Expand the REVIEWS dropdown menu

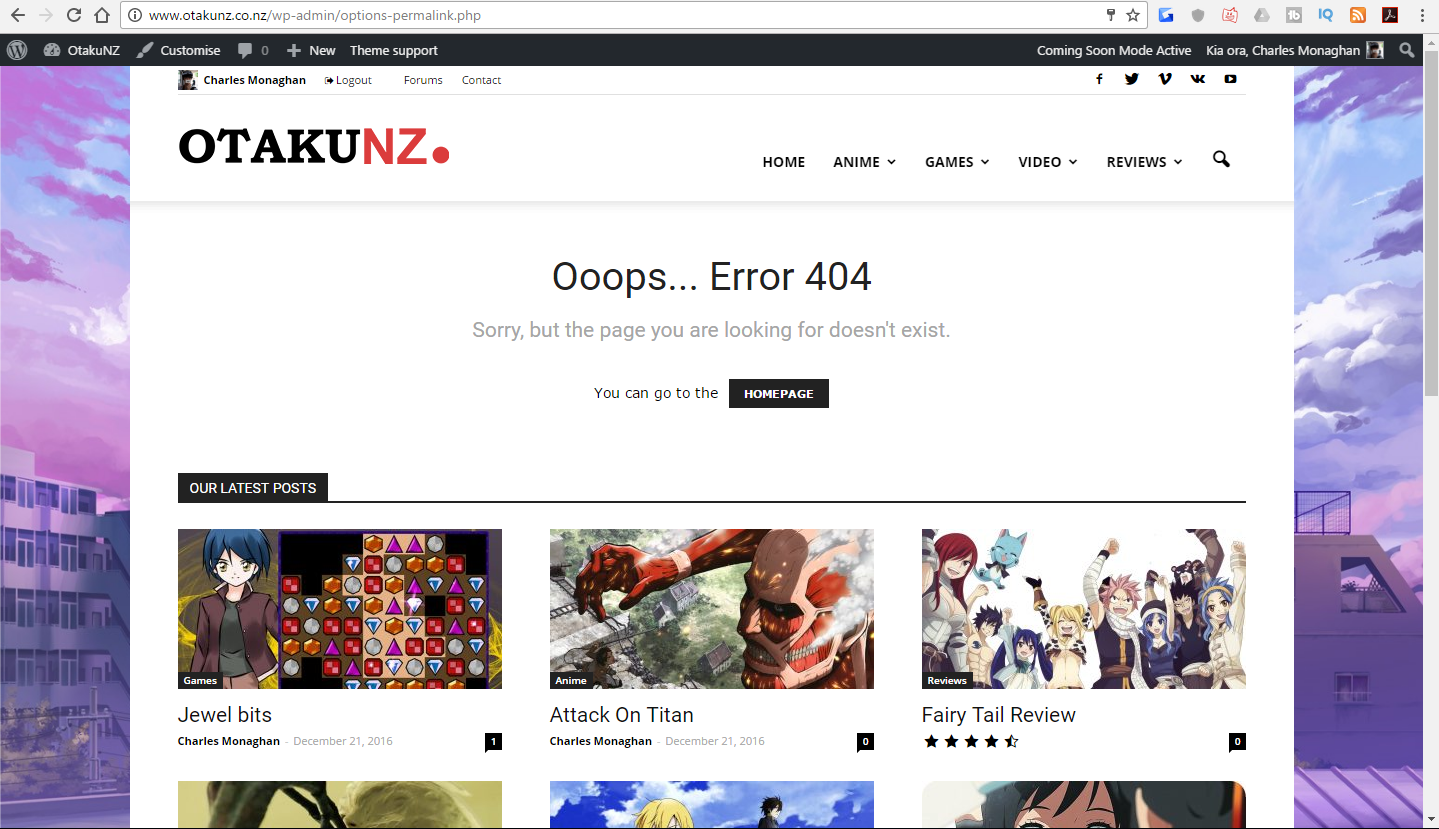coord(1144,162)
